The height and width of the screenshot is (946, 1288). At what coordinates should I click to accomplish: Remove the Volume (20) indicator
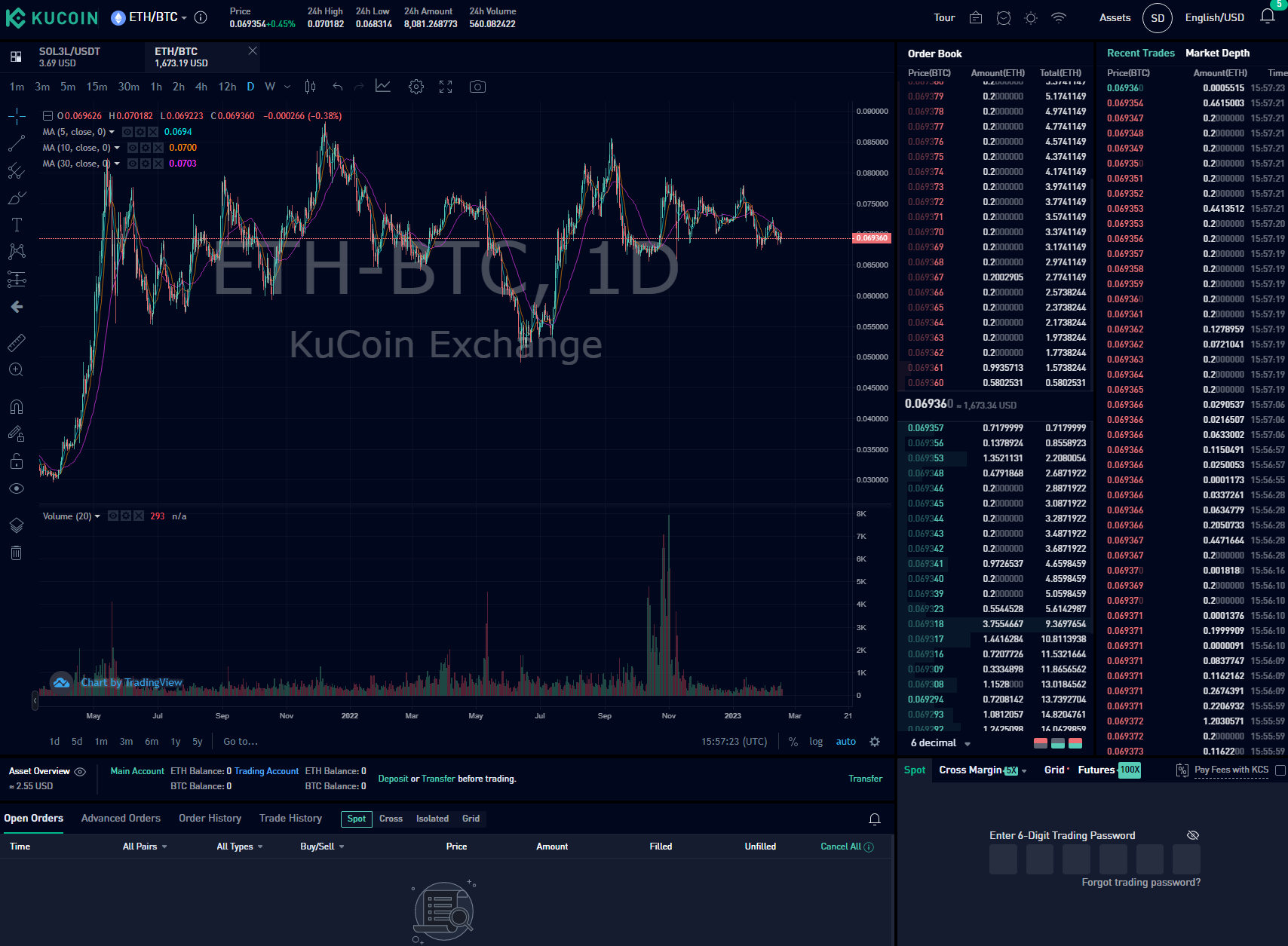point(138,516)
